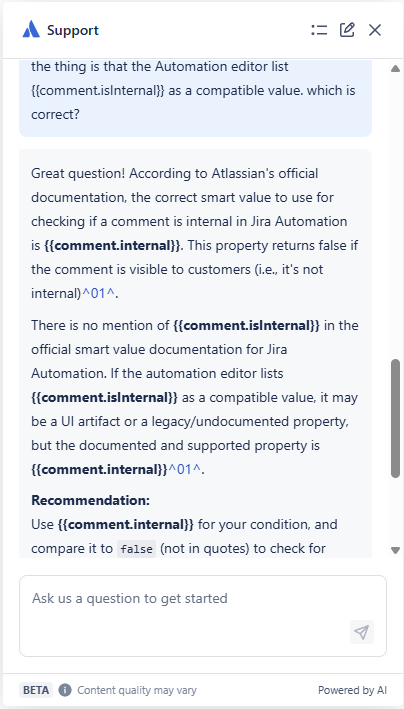404x709 pixels.
Task: Open the conversation history list icon
Action: click(x=319, y=30)
